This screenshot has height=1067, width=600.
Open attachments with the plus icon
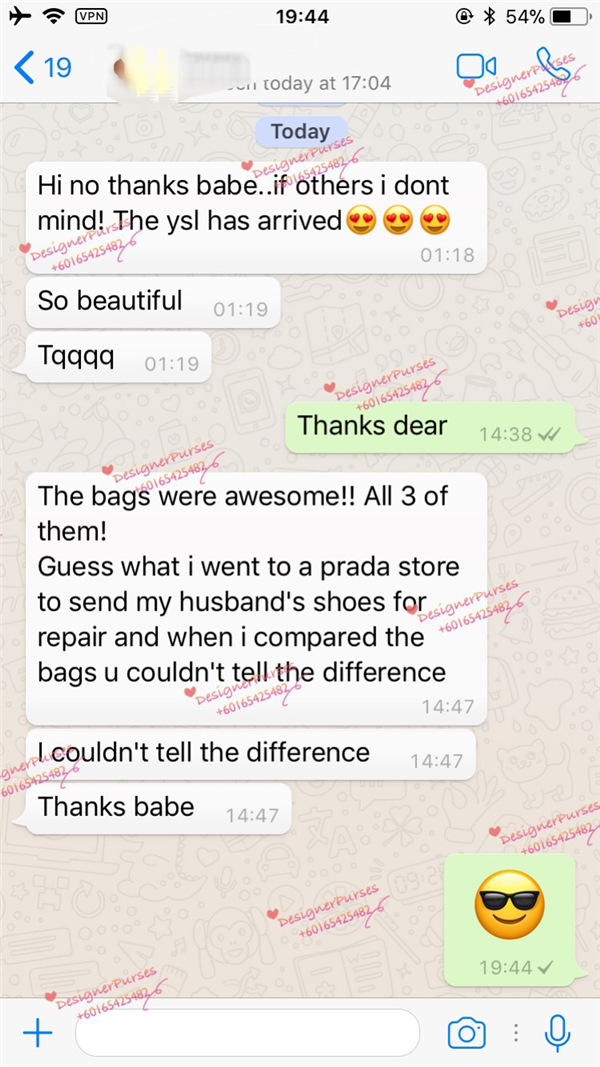click(x=37, y=1034)
